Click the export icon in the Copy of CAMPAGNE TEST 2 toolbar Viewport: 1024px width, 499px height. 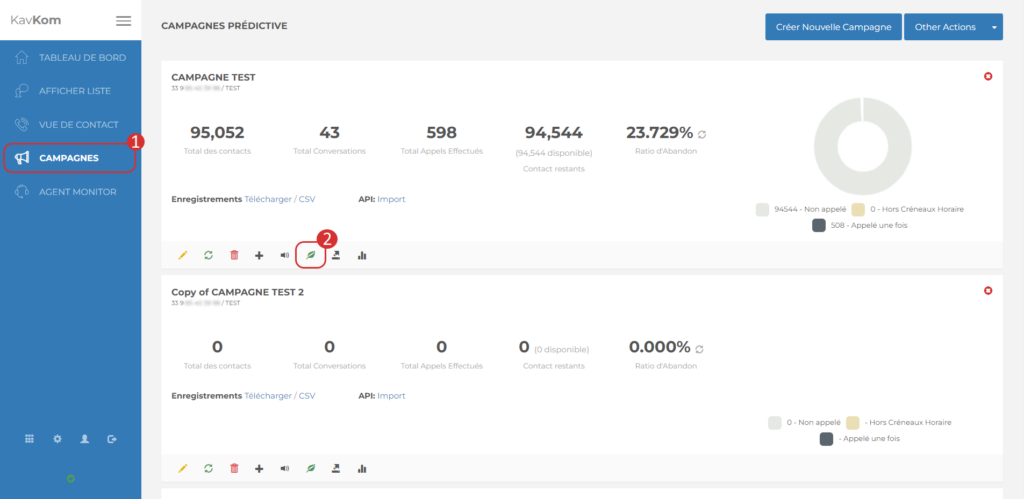click(336, 468)
